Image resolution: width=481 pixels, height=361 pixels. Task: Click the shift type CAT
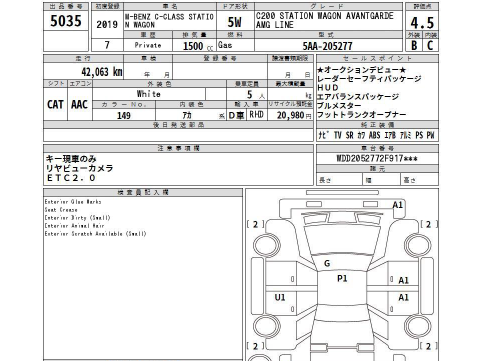55,105
